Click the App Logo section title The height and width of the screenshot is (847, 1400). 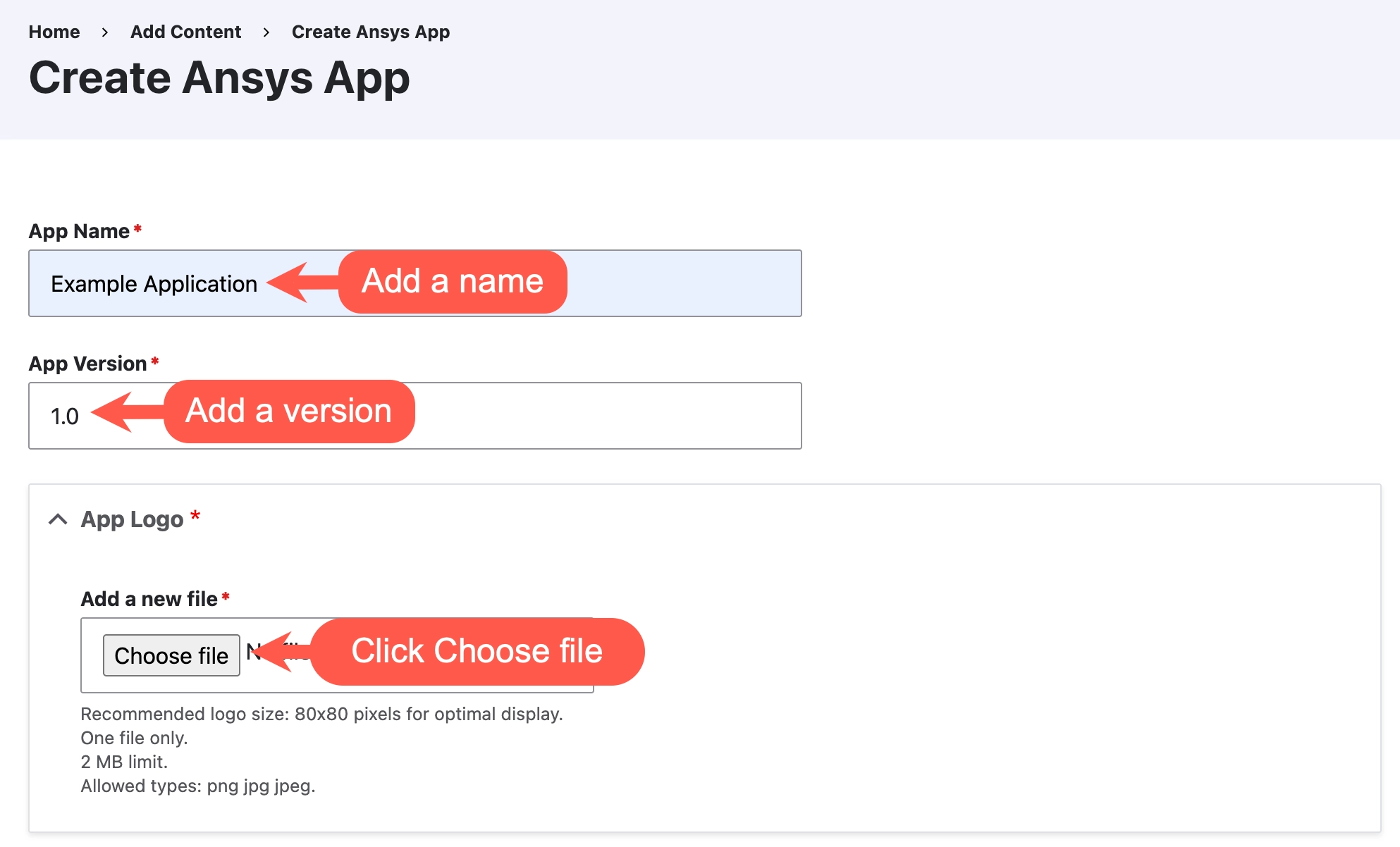click(x=132, y=519)
